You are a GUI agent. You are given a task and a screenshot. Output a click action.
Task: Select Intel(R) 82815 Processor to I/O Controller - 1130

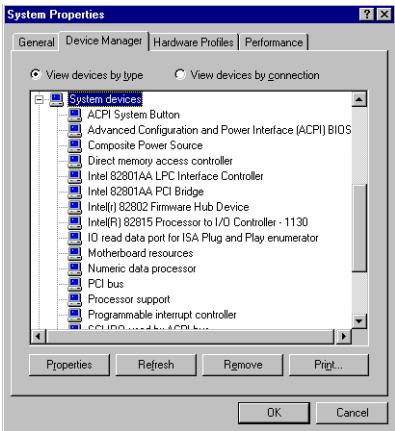[198, 222]
